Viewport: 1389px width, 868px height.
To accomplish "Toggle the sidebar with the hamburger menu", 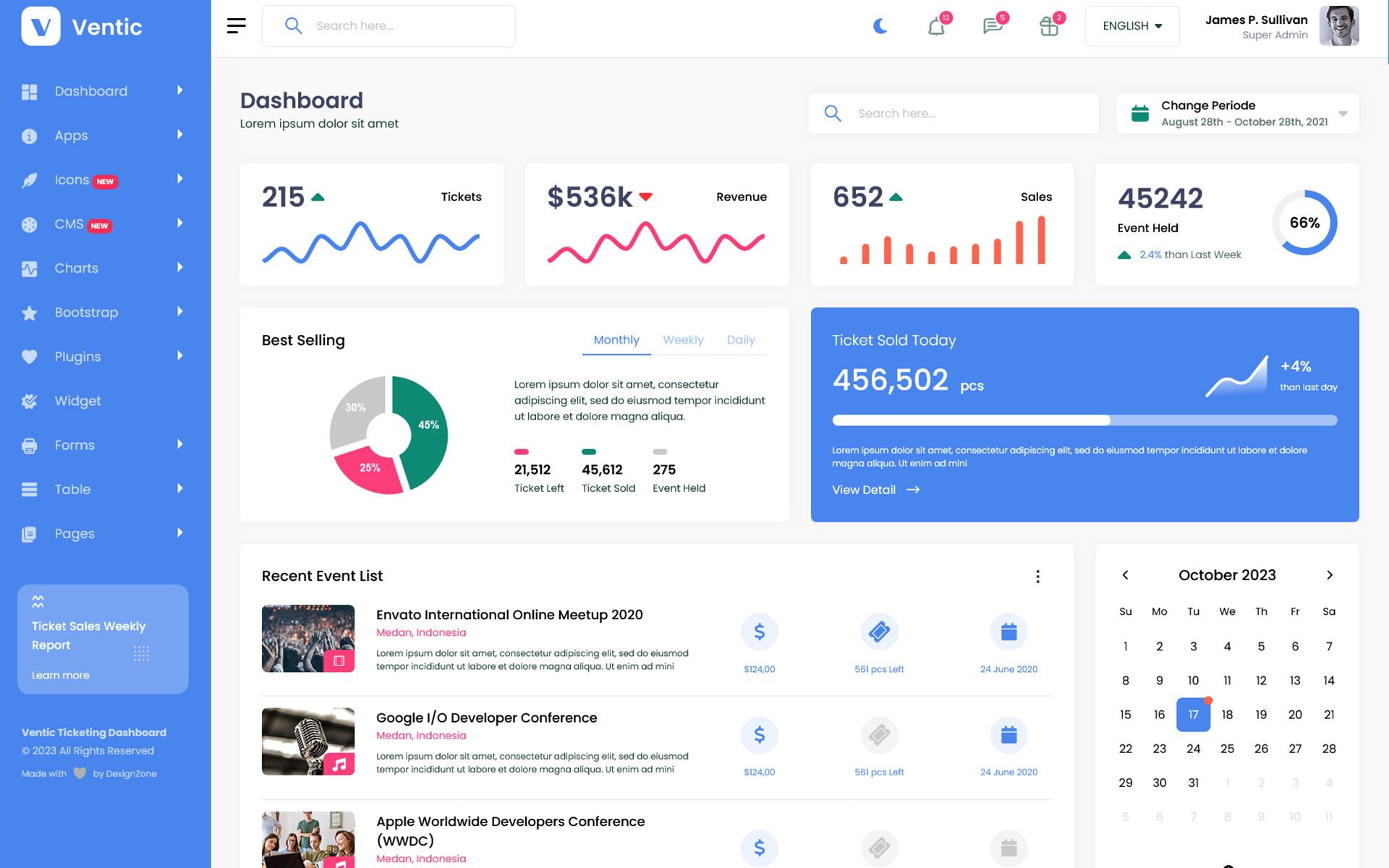I will [236, 26].
